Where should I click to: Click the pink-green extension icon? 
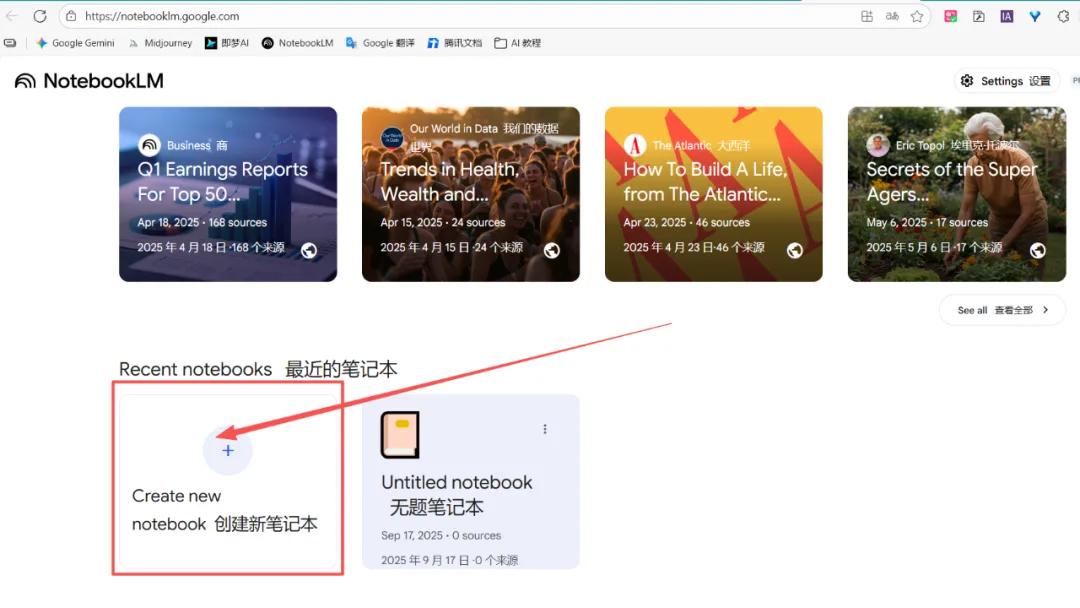(x=951, y=17)
